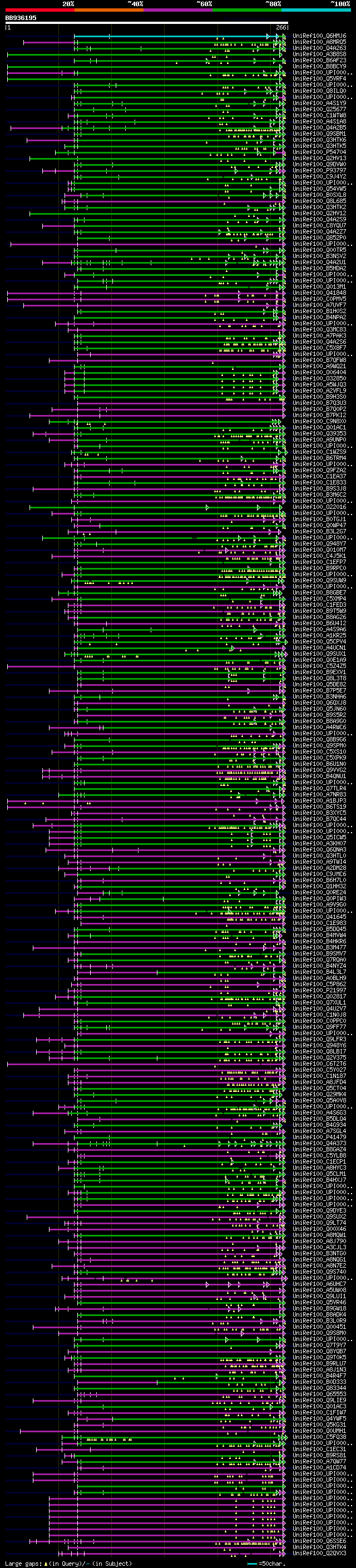This screenshot has height=1568, width=356.
Task: Open hit UniRef100_B8BCY9
Action: click(x=319, y=66)
